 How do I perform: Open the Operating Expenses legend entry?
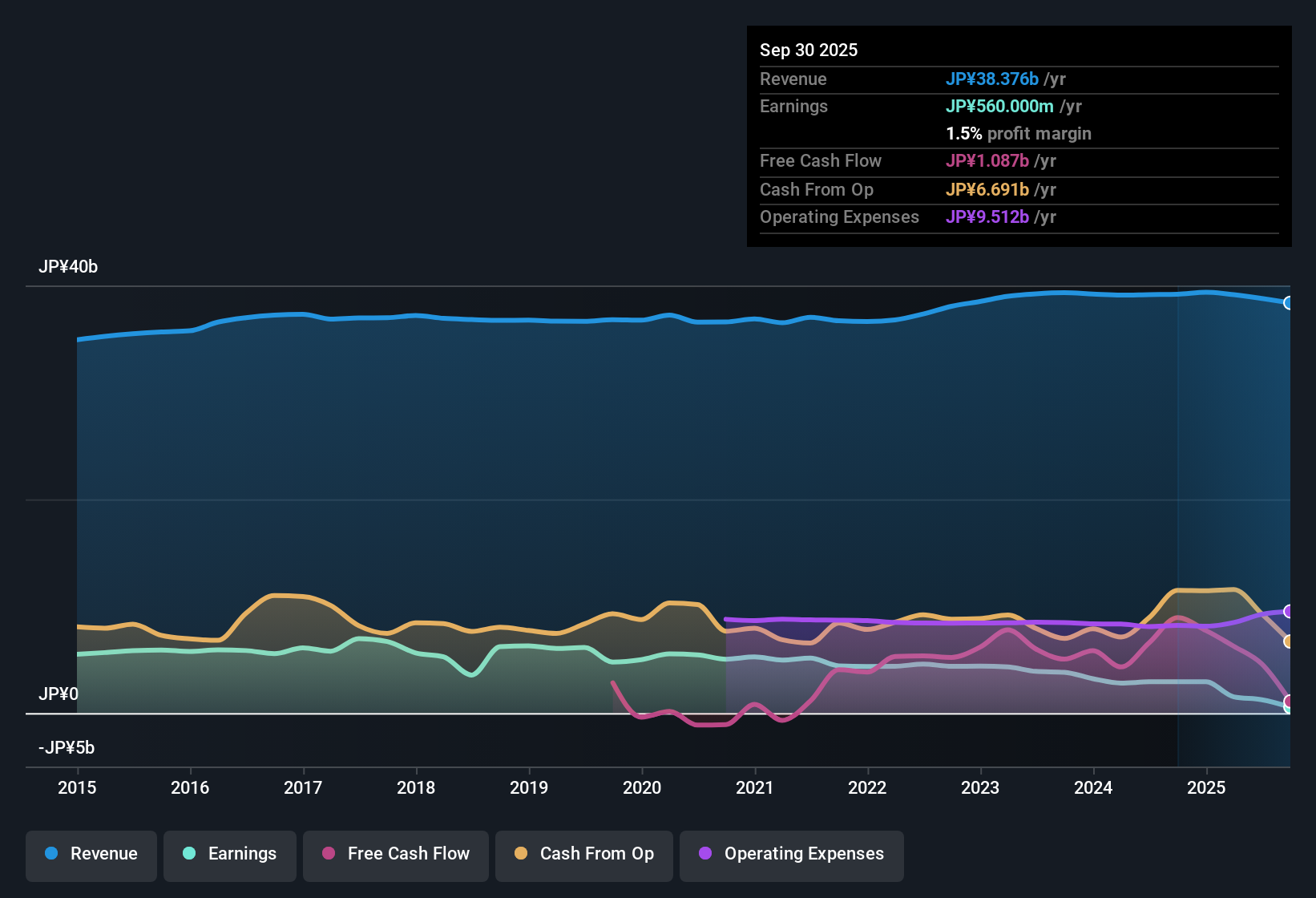[791, 854]
